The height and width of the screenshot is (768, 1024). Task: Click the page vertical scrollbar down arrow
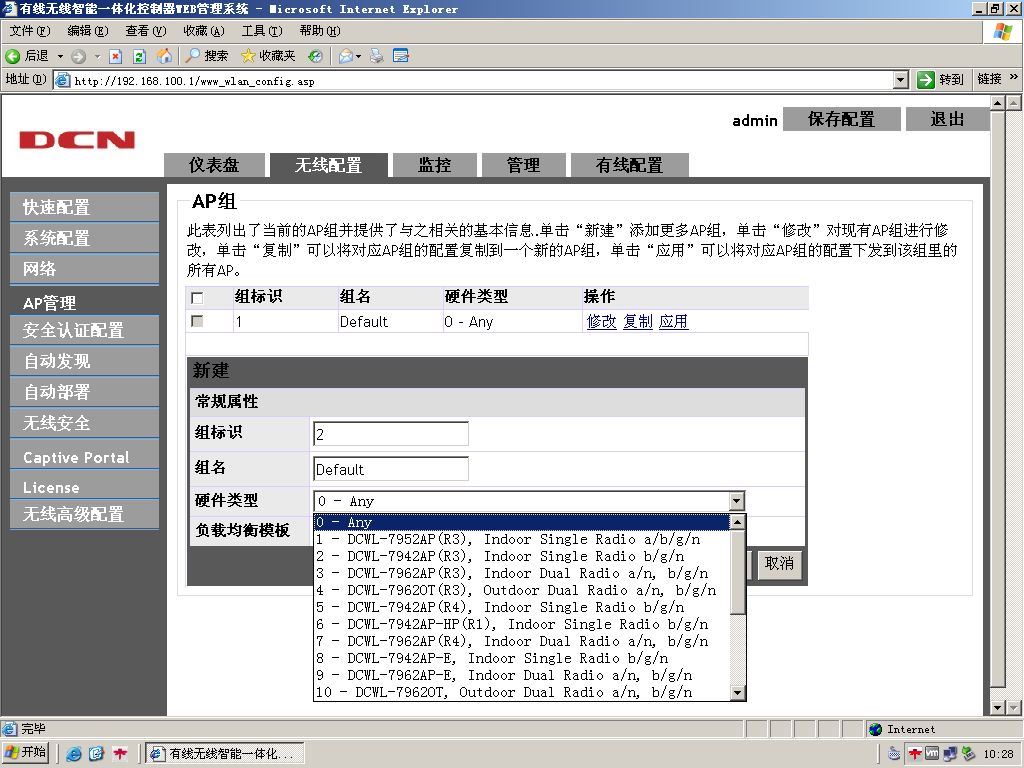click(x=997, y=708)
